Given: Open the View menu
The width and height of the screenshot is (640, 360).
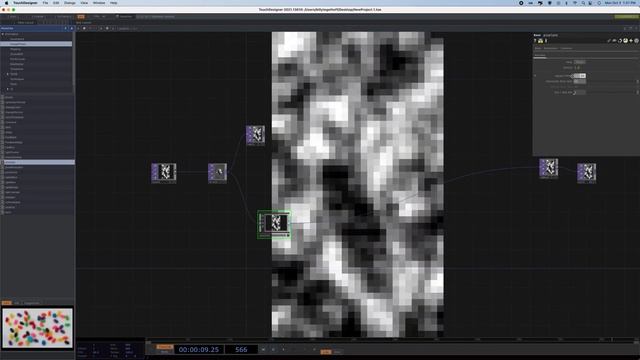Looking at the screenshot, I should 84,3.
